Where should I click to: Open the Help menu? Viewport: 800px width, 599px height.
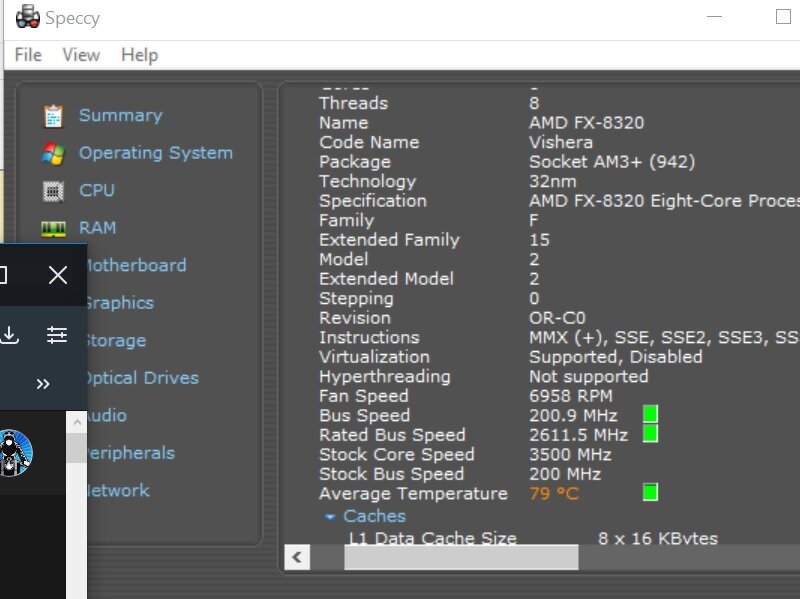pyautogui.click(x=139, y=55)
